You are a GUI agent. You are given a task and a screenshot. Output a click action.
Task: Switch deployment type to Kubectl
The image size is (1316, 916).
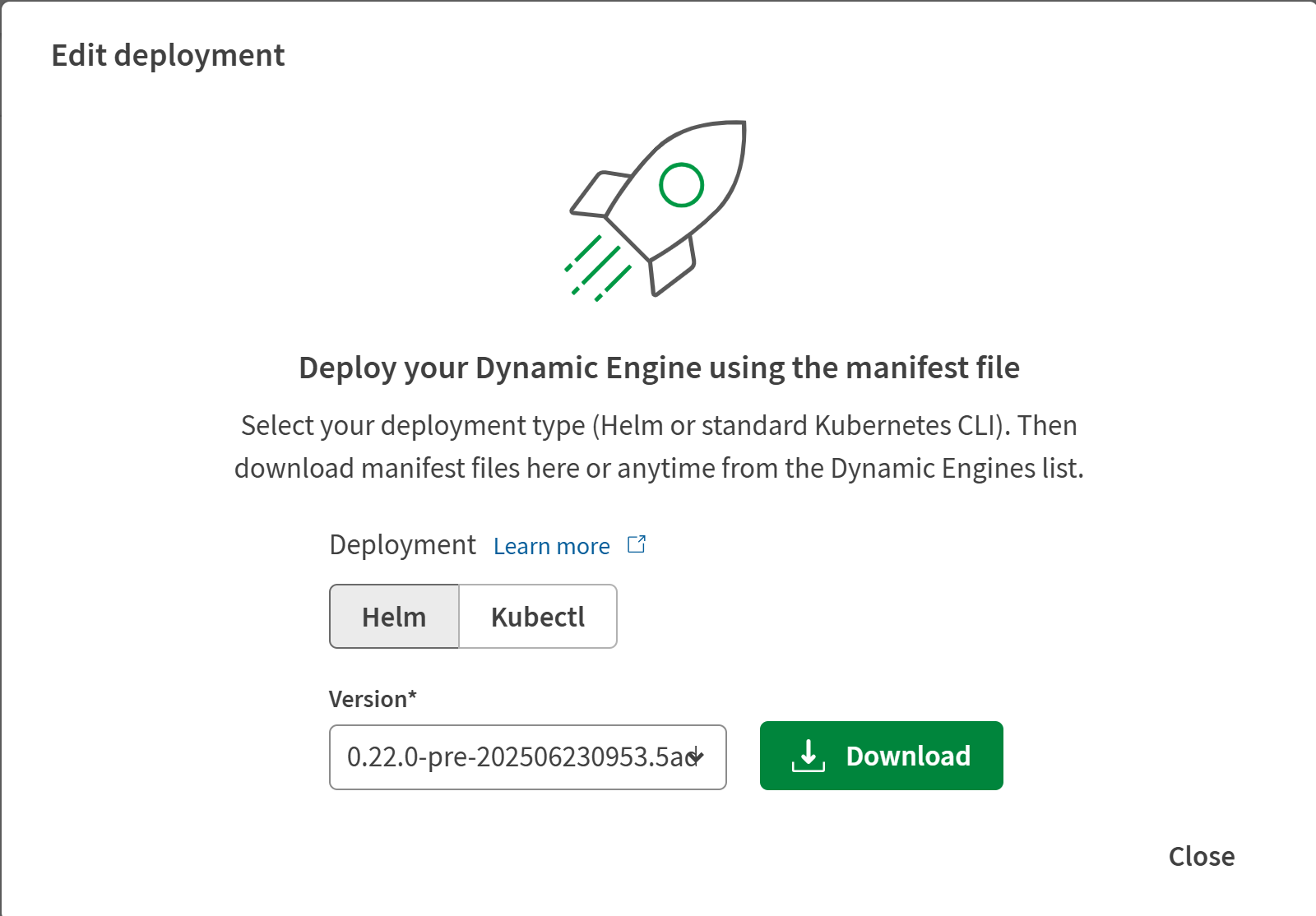point(538,617)
